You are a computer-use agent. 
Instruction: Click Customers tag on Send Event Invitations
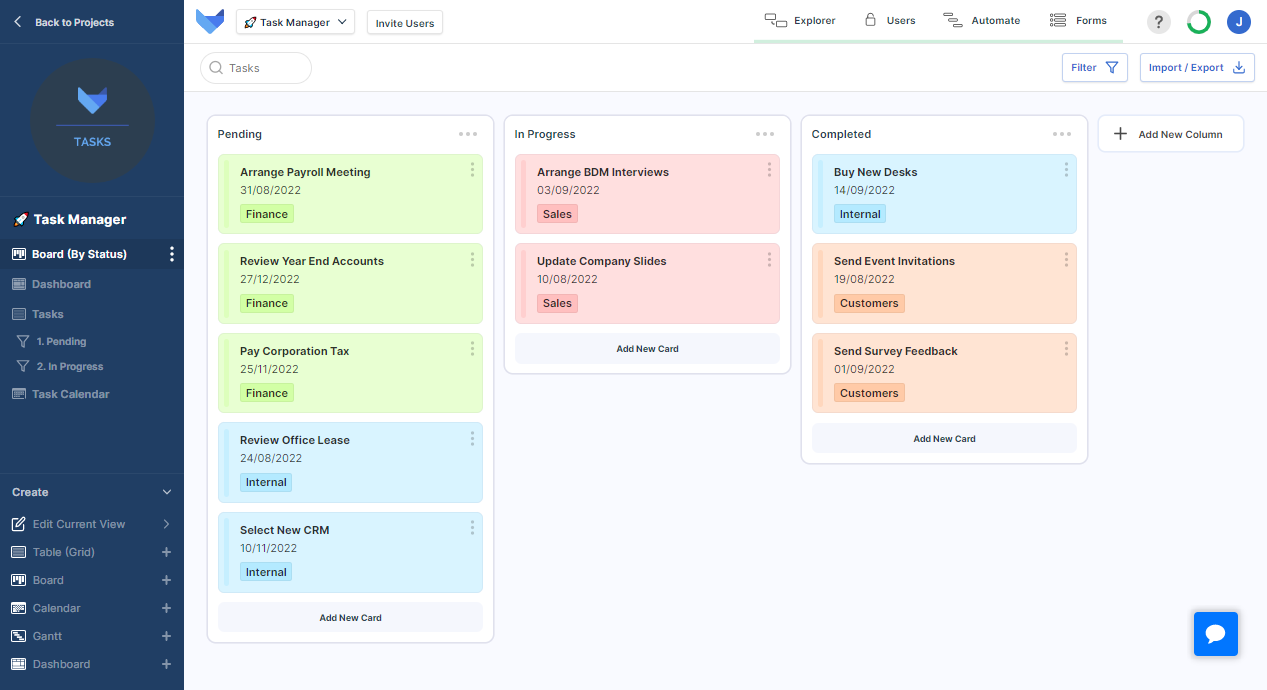pos(869,303)
